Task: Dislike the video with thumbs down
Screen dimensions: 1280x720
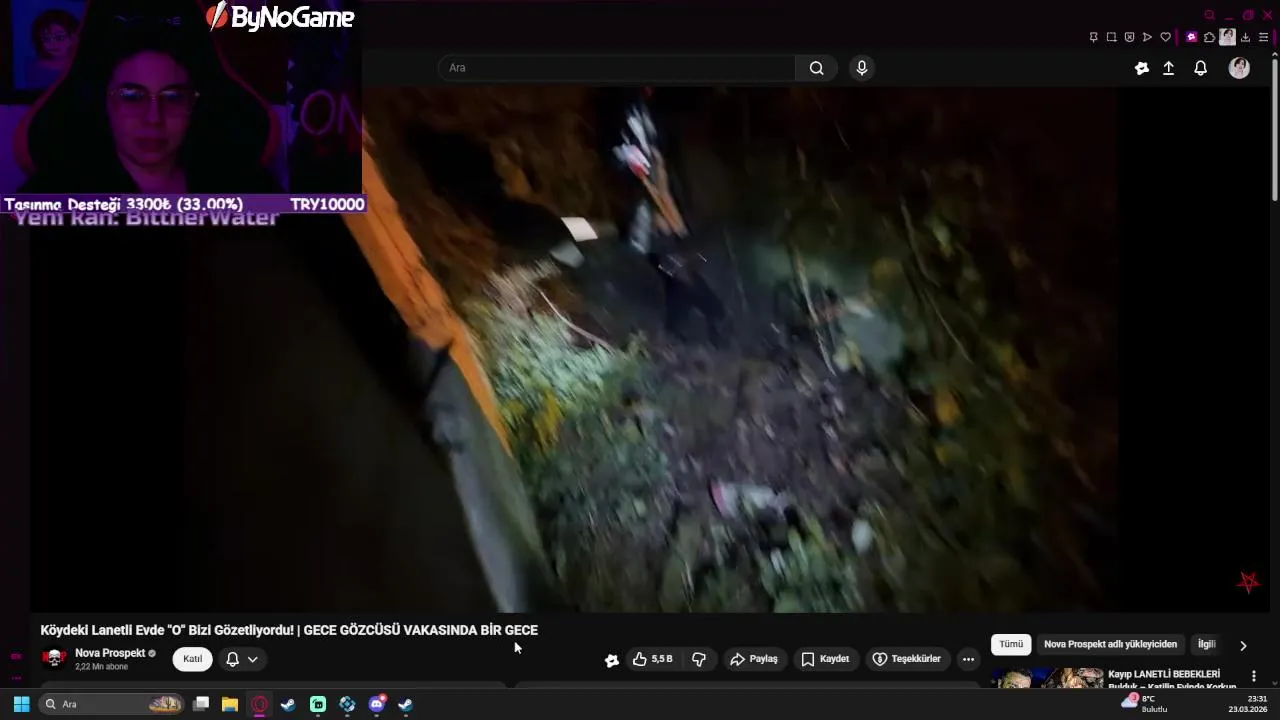Action: pos(699,659)
